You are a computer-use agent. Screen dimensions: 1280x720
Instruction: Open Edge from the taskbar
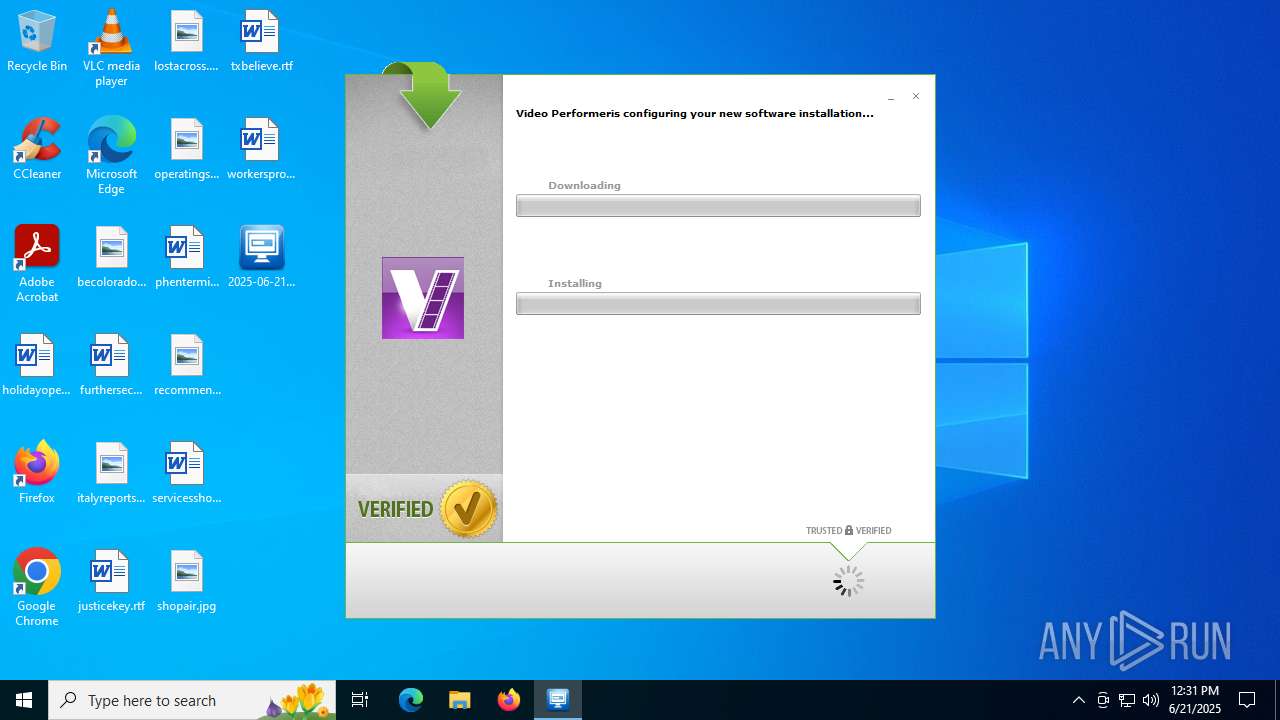(411, 700)
